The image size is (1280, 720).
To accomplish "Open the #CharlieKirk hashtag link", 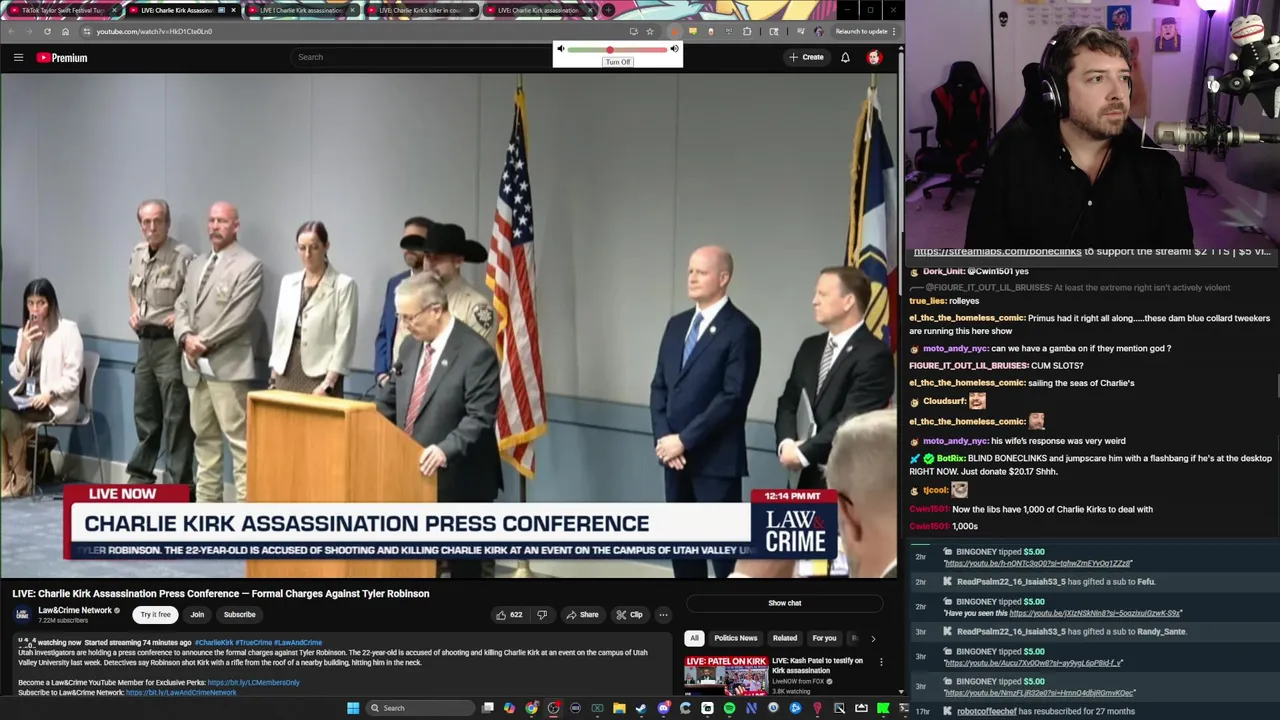I will coord(214,642).
